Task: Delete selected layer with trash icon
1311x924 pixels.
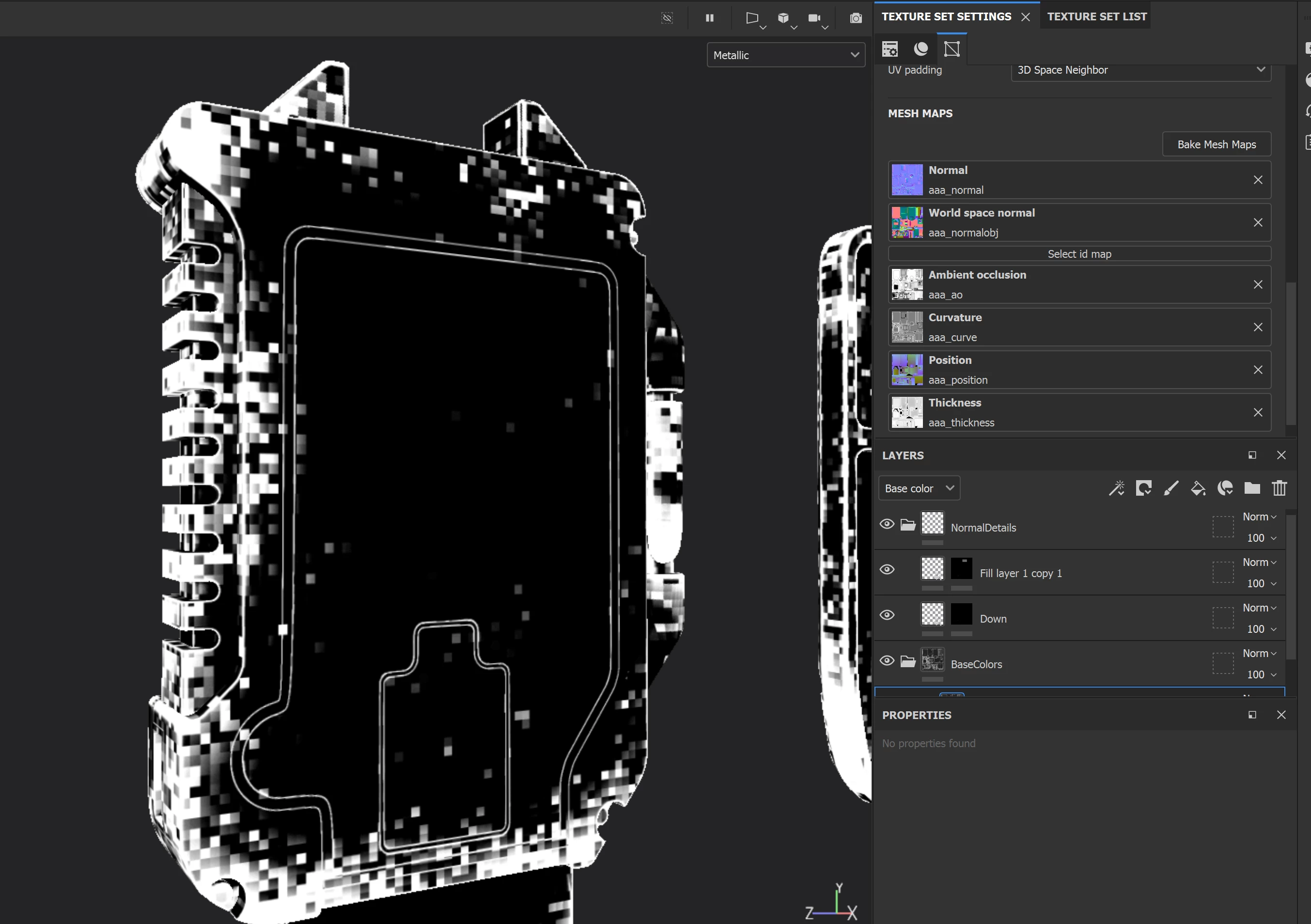Action: pyautogui.click(x=1280, y=488)
